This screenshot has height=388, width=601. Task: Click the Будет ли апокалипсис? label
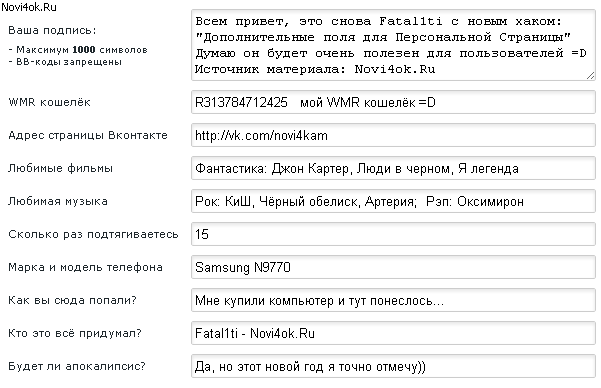coord(77,366)
